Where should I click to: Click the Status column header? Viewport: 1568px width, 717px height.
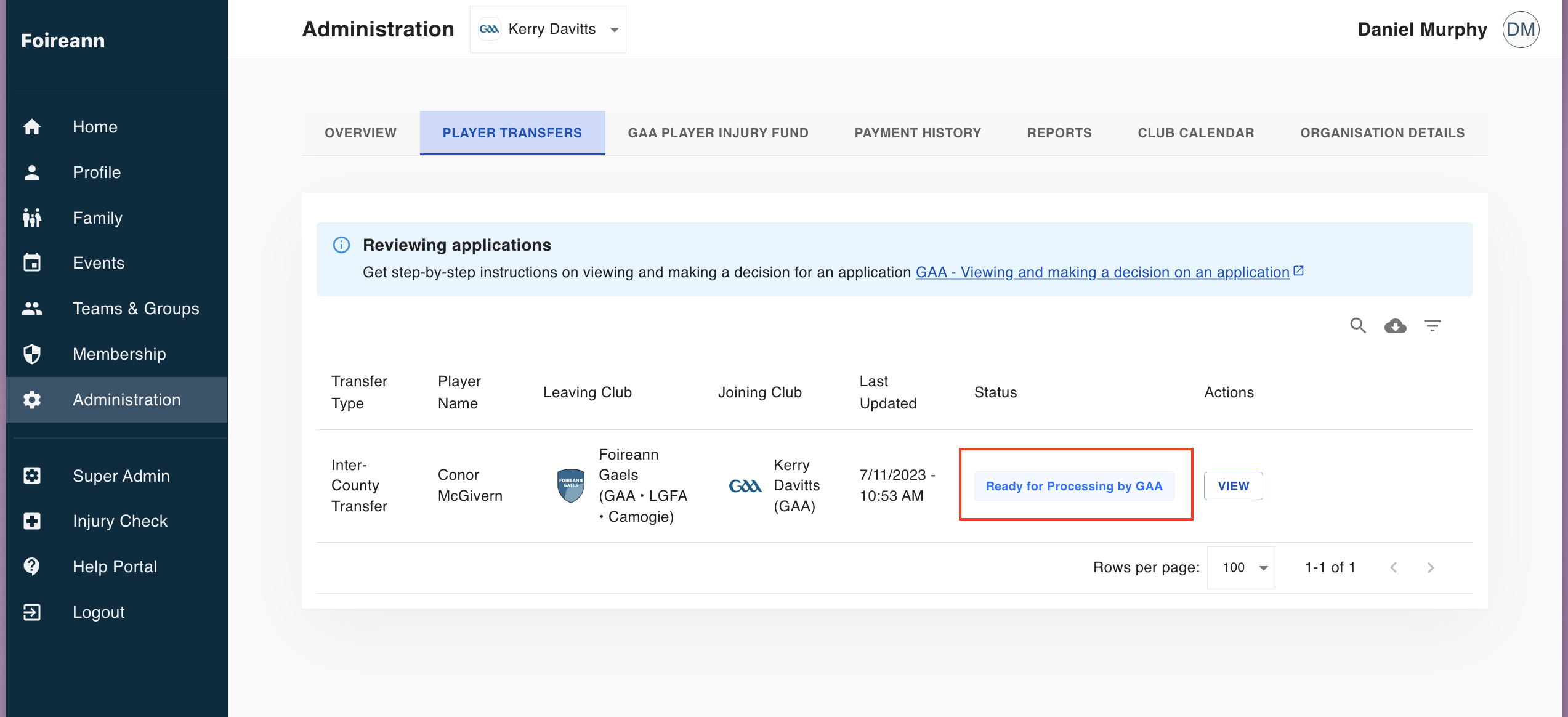pyautogui.click(x=995, y=392)
